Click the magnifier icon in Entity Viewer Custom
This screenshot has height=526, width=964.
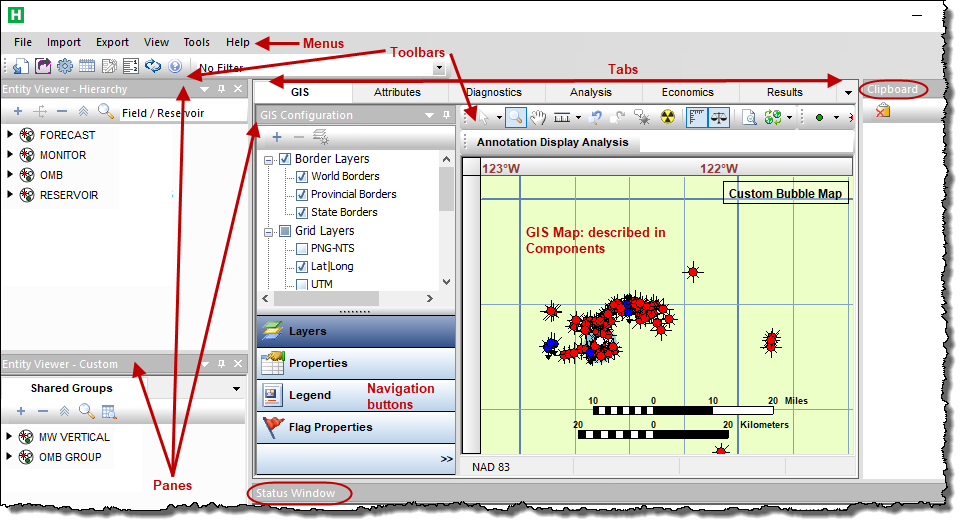pos(86,411)
